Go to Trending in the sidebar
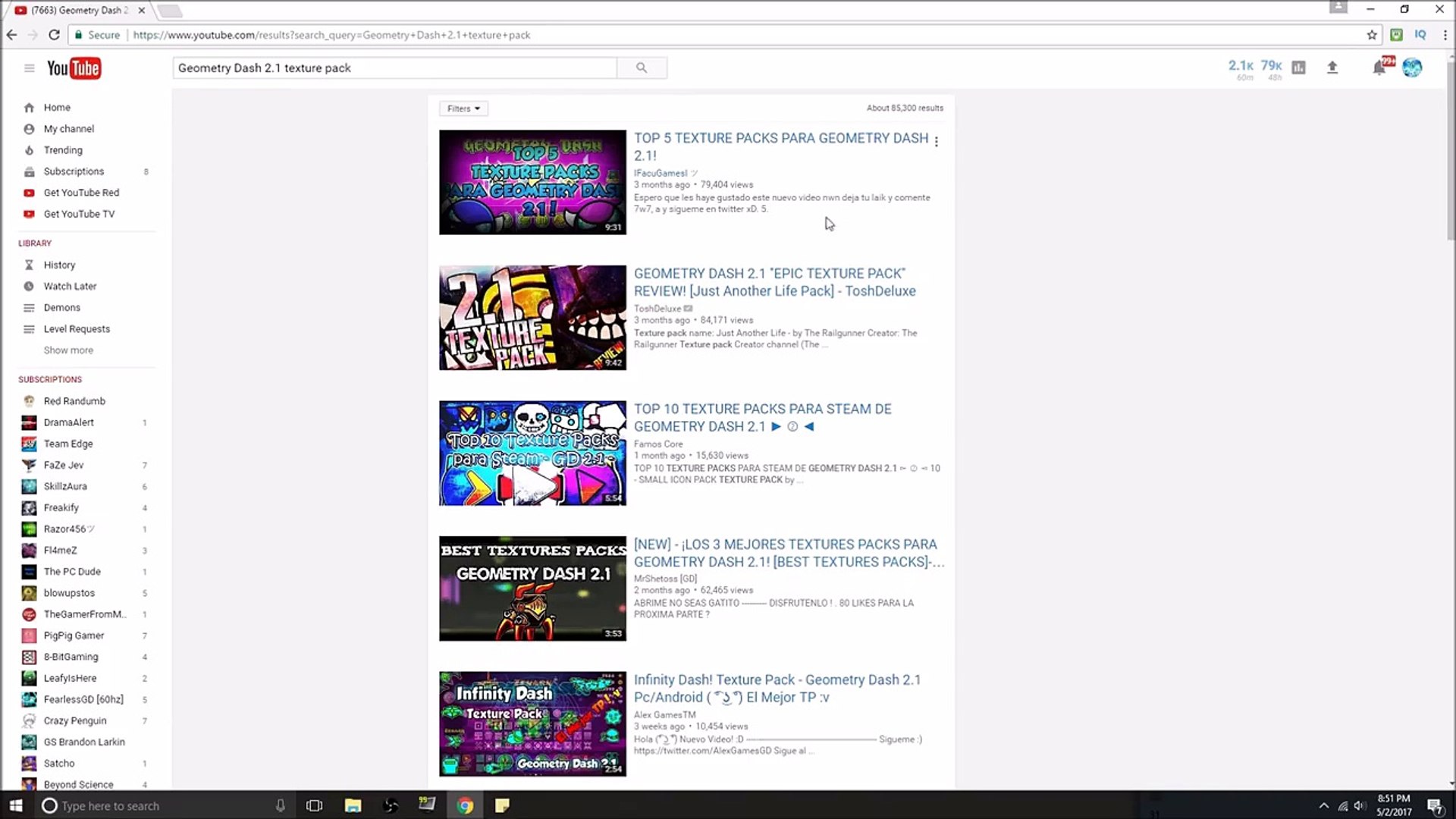1456x819 pixels. pos(63,150)
